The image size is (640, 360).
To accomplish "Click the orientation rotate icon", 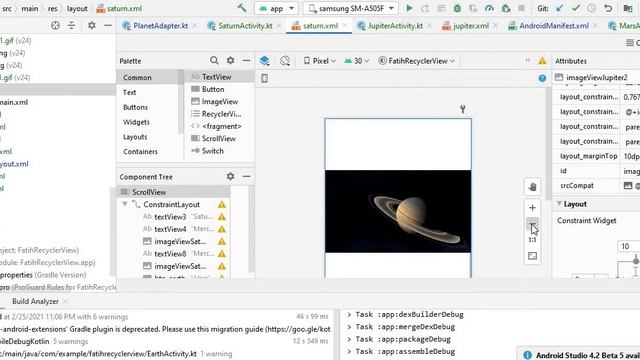I will coord(285,61).
